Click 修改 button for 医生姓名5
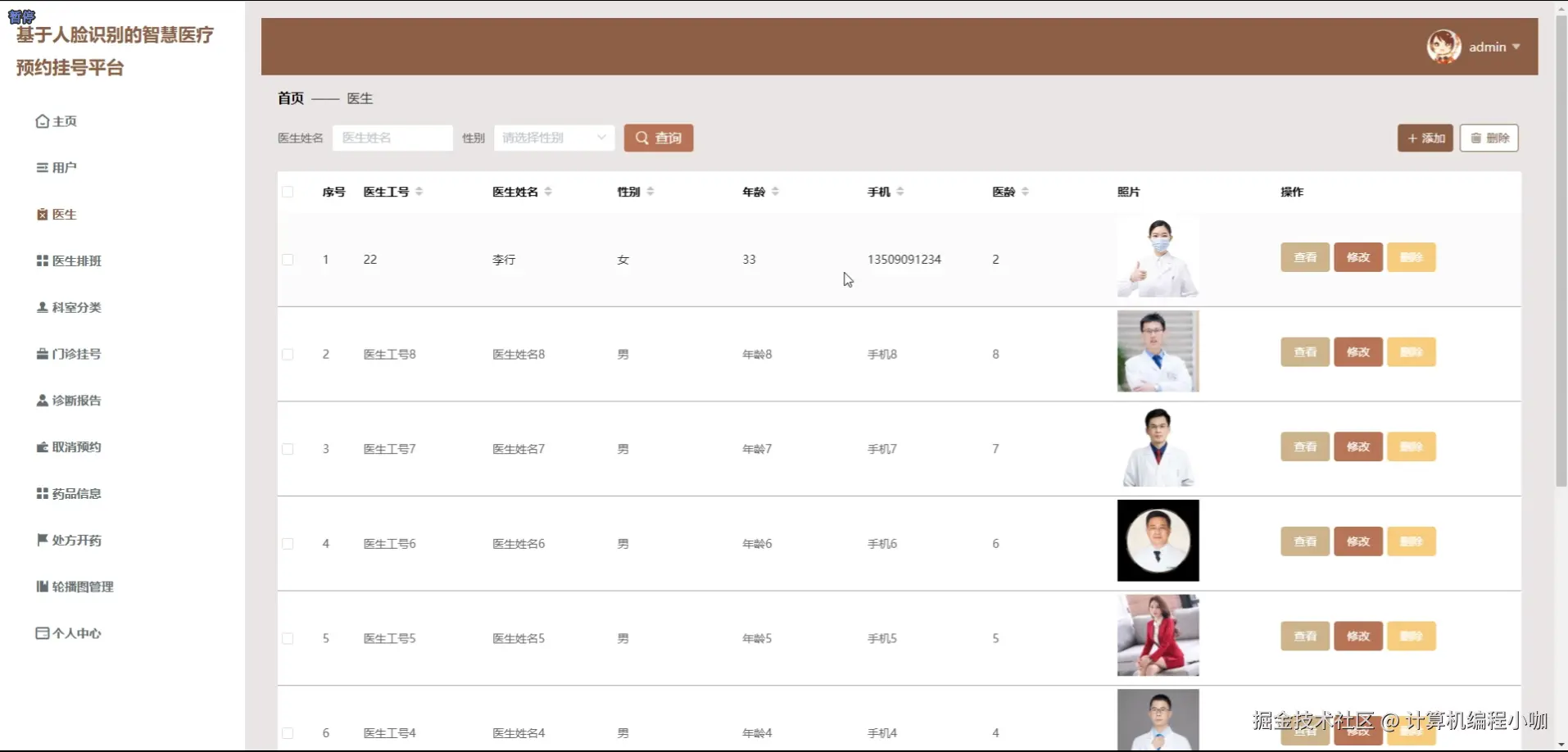The image size is (1568, 752). tap(1358, 636)
